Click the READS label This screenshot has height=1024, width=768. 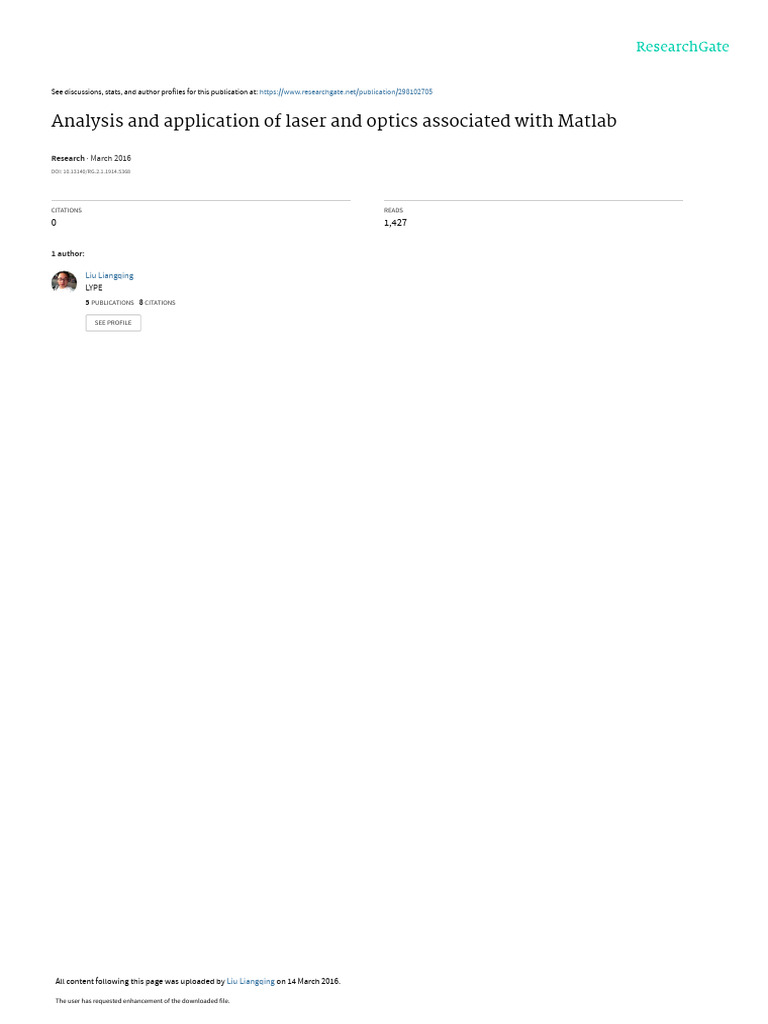(x=393, y=210)
